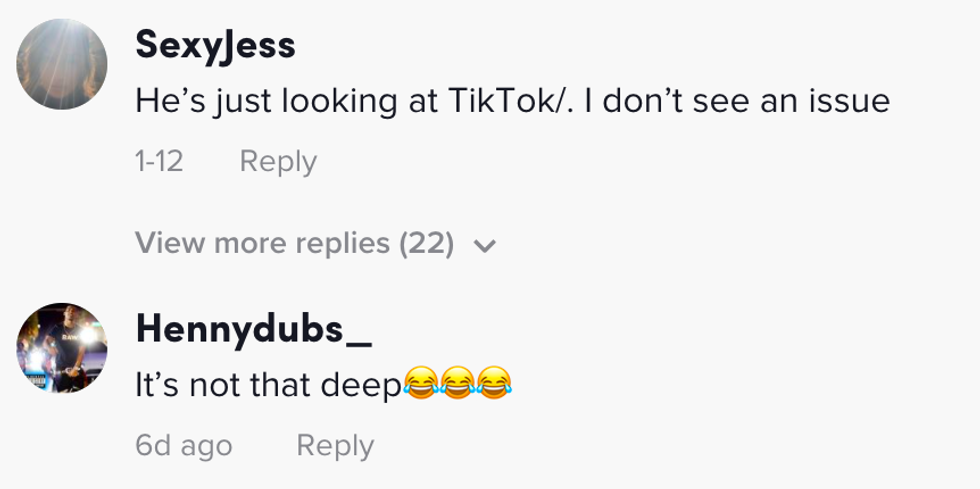
Task: Visit the Hennydubs_ username link
Action: tap(253, 328)
